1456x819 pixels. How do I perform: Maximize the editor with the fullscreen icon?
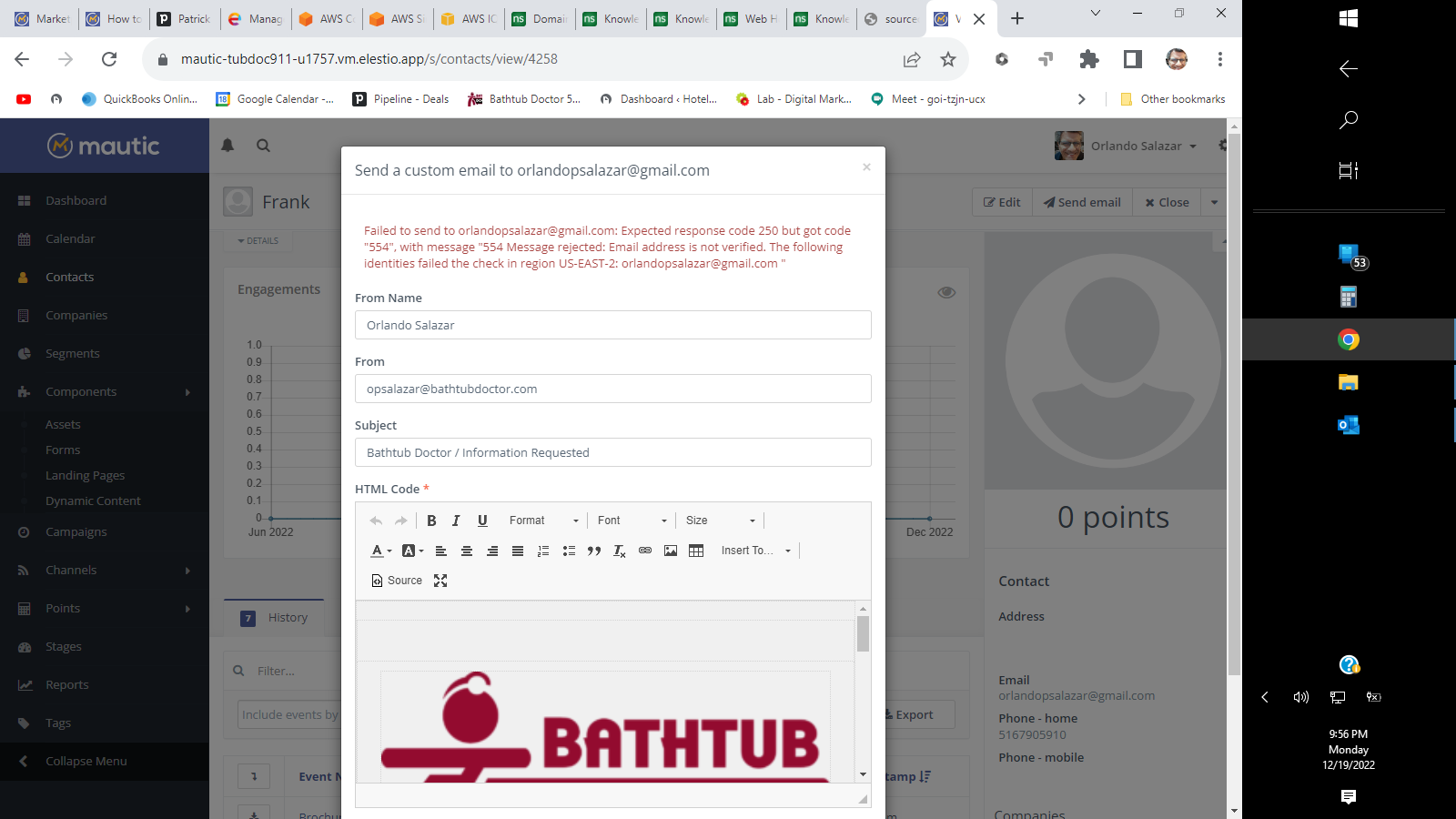[440, 581]
